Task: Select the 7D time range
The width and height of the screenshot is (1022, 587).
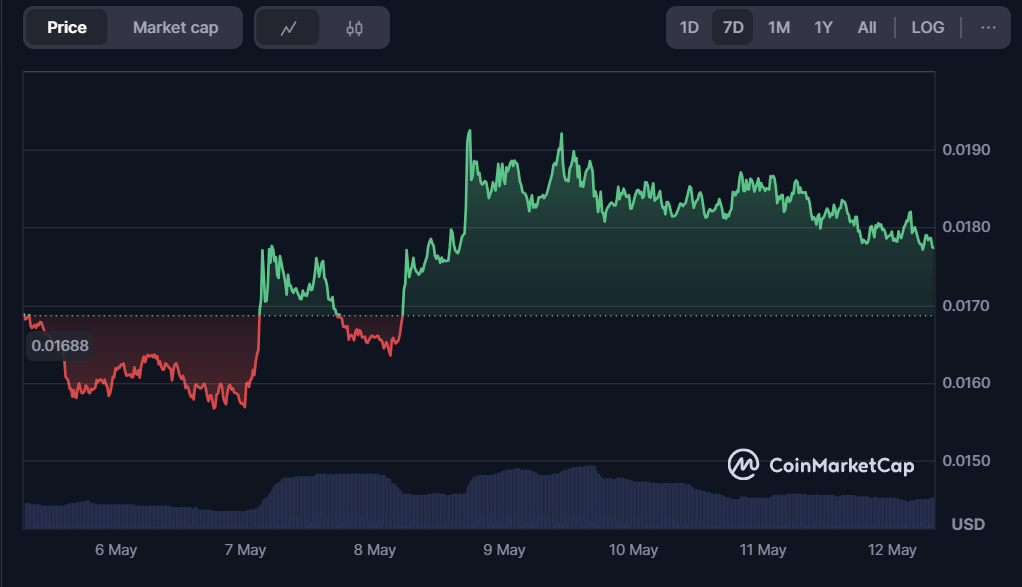Action: tap(733, 28)
